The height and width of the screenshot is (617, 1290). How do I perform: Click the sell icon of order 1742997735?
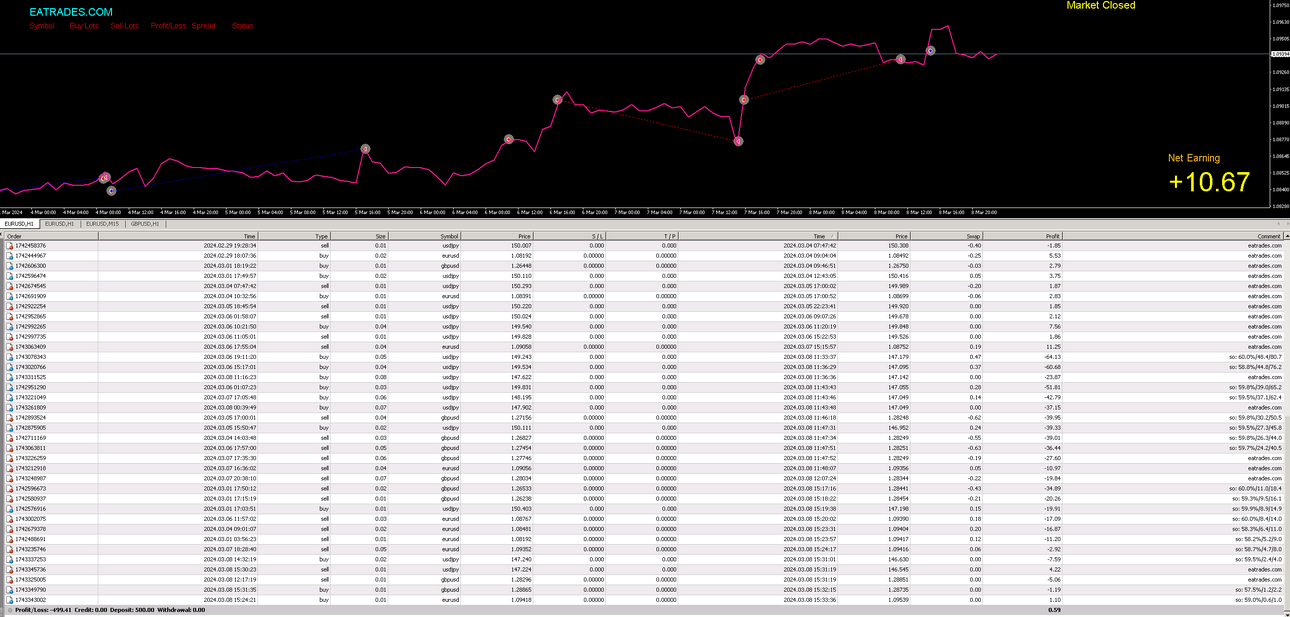coord(10,336)
